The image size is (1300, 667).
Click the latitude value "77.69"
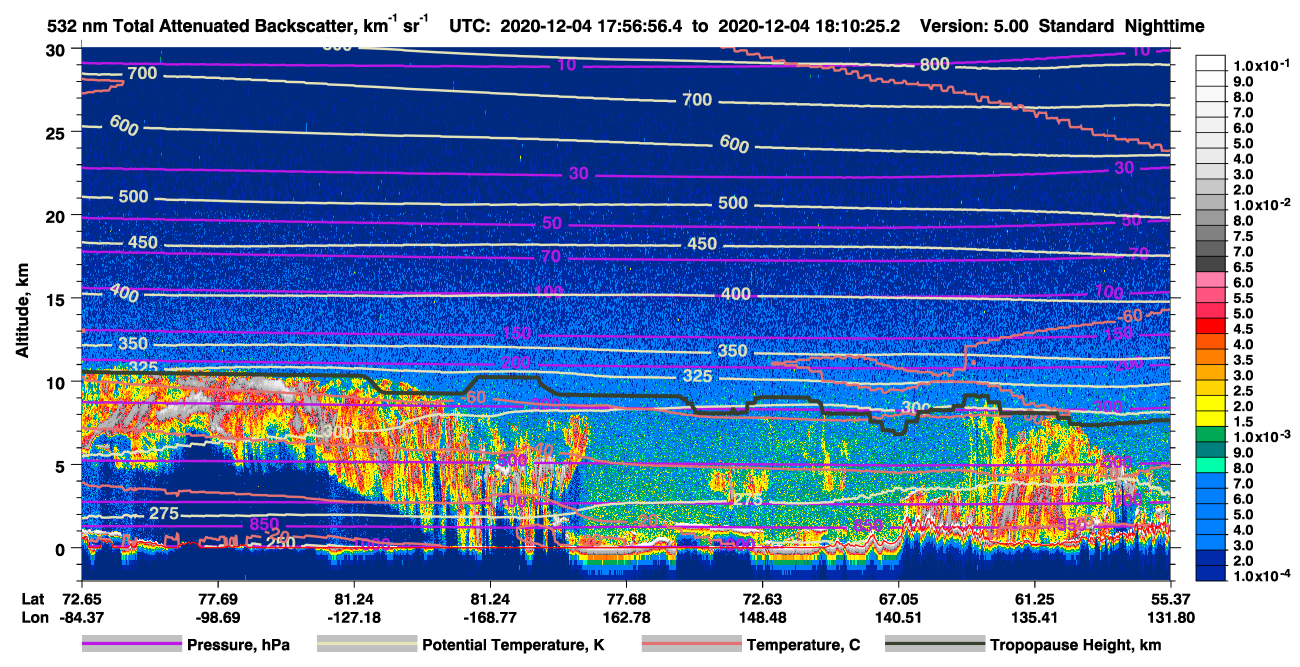pos(217,598)
